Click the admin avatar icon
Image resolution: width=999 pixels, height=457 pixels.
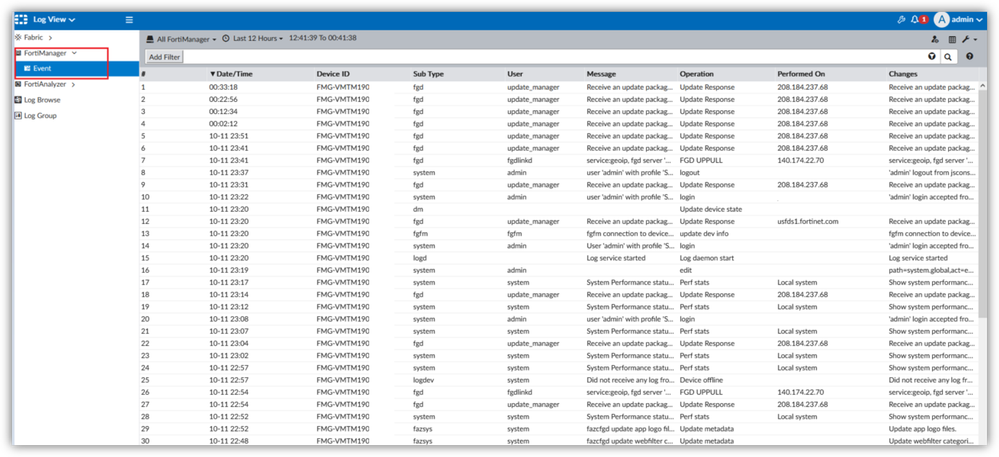pos(942,20)
